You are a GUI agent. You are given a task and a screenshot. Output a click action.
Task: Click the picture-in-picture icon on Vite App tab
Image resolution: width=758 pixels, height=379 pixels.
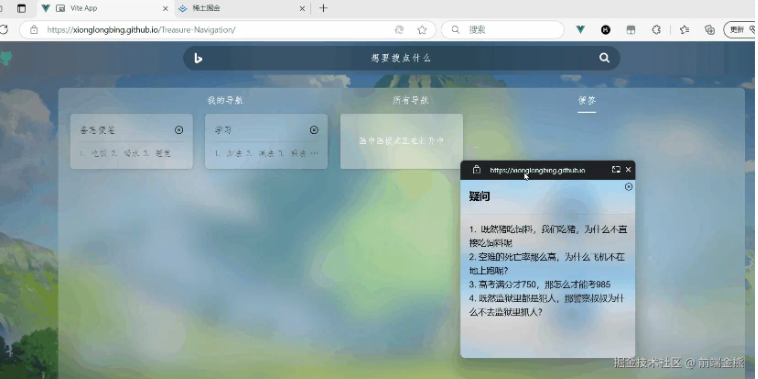61,8
